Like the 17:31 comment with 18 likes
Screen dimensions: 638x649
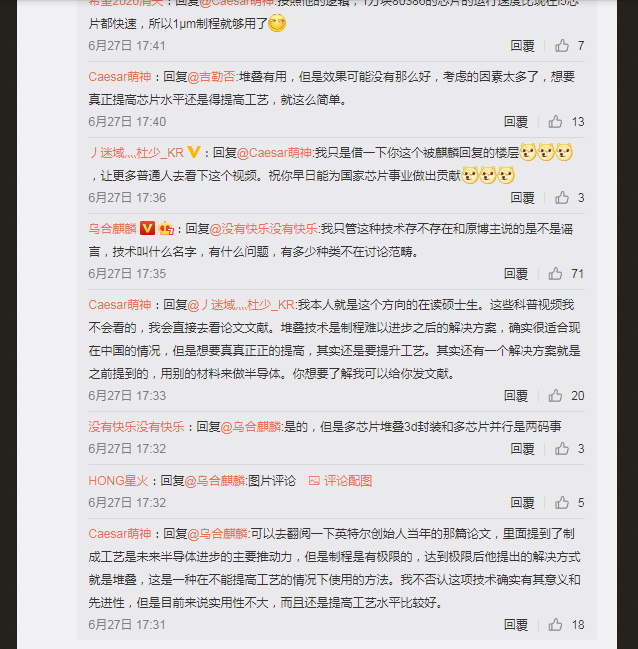click(x=555, y=625)
